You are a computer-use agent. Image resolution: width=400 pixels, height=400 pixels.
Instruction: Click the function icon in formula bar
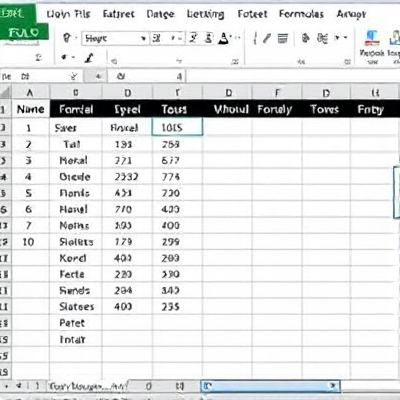121,77
